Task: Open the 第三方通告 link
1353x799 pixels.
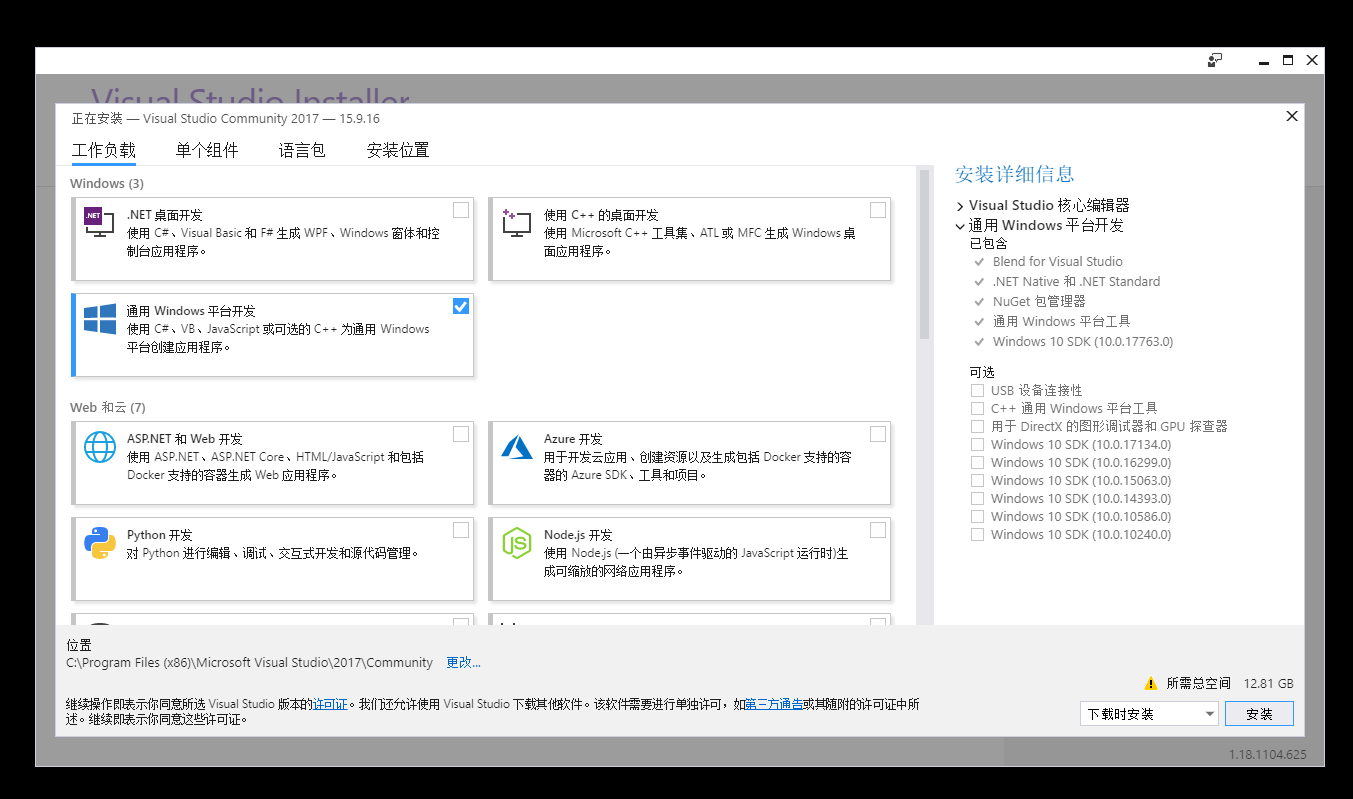Action: [773, 704]
